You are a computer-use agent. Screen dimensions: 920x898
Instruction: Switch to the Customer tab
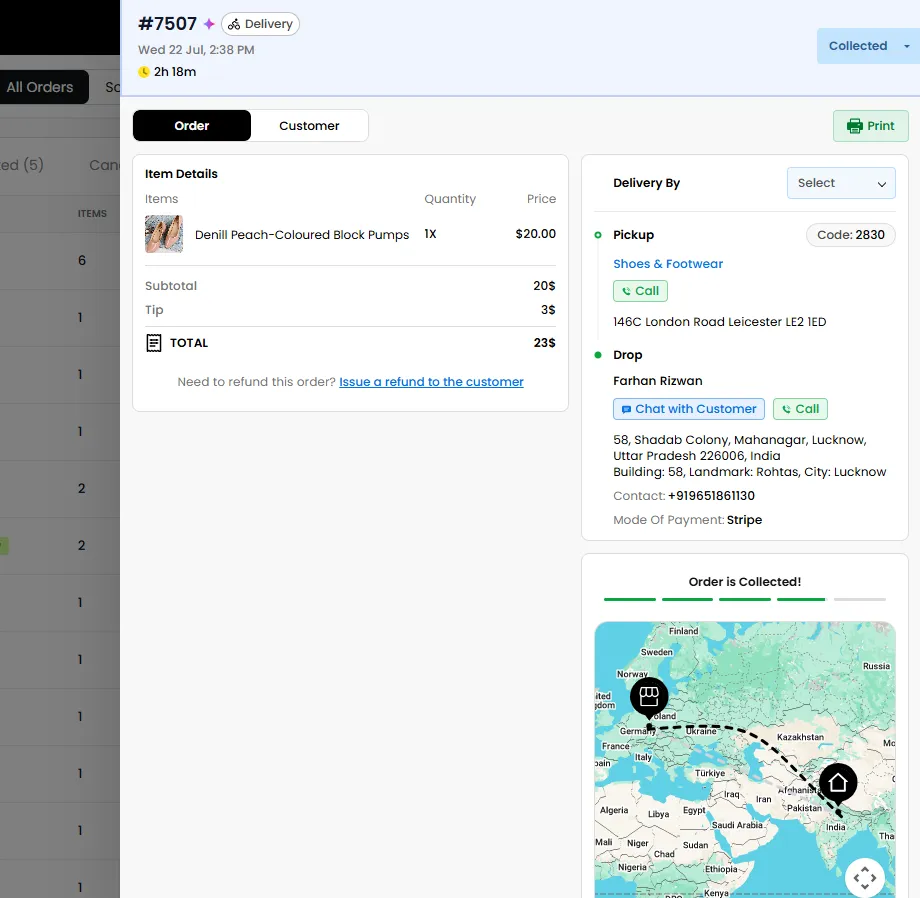tap(309, 126)
